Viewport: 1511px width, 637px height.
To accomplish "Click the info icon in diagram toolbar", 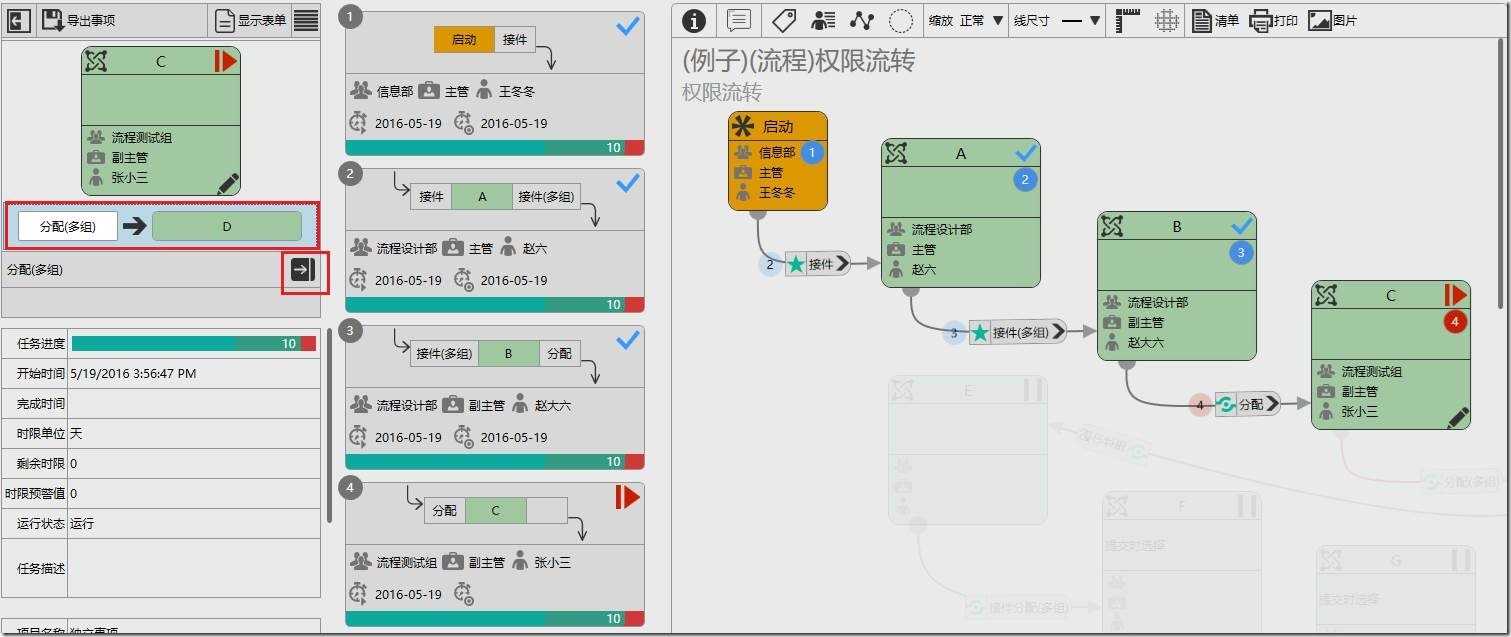I will point(694,20).
